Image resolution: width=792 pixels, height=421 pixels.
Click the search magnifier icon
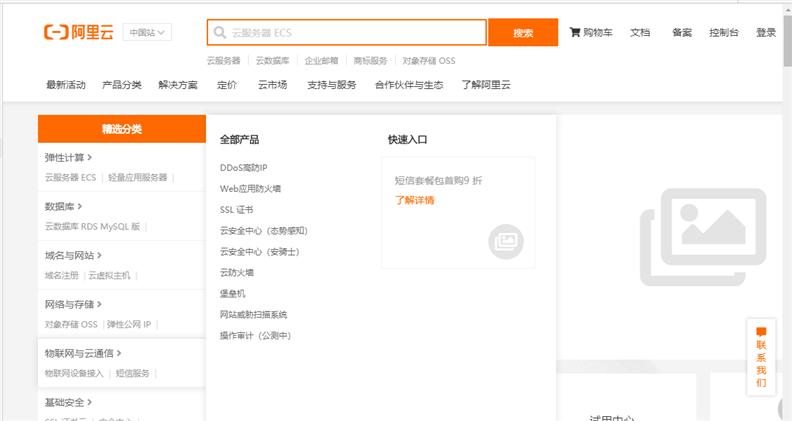(220, 33)
